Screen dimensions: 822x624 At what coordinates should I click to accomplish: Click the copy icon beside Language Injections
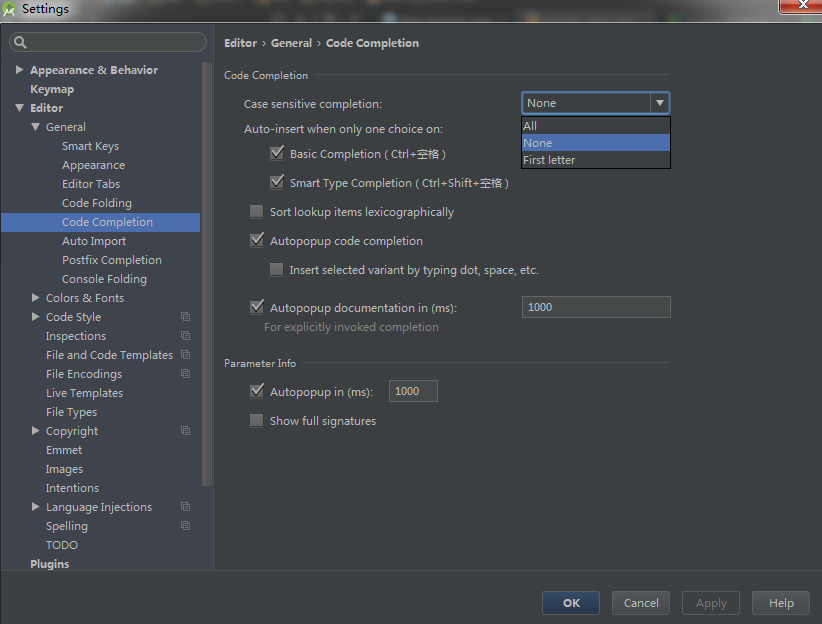pos(186,507)
